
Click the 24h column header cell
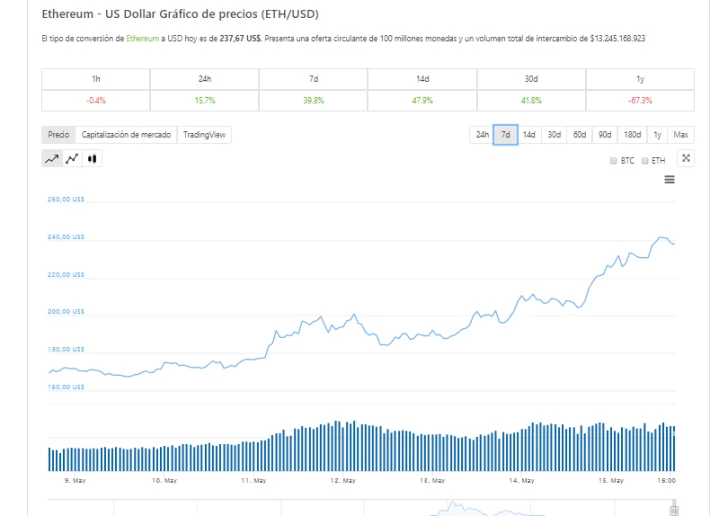point(205,79)
